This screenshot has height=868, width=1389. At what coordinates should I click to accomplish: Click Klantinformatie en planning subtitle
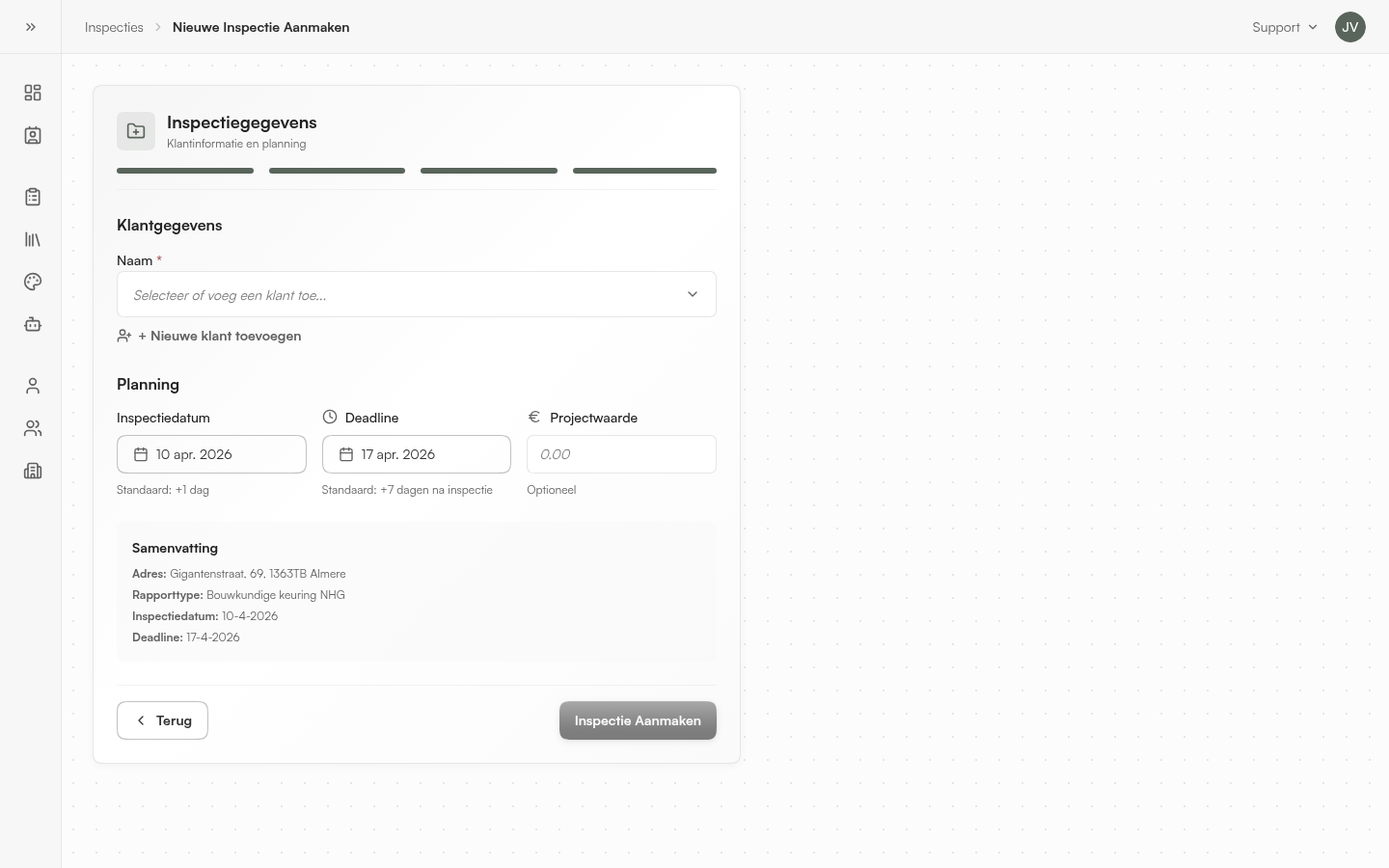point(236,144)
